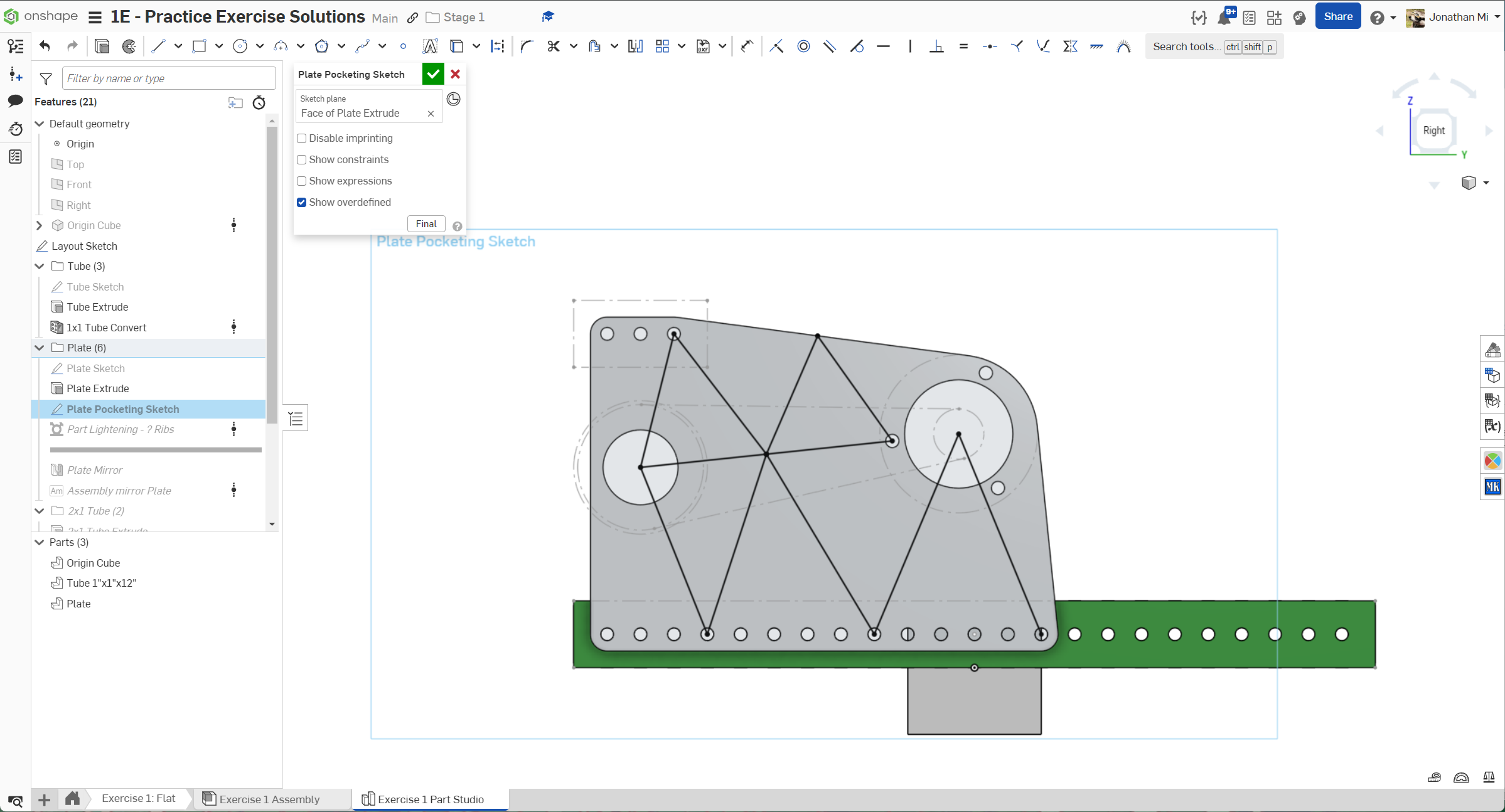Viewport: 1505px width, 812px height.
Task: Select the Trim tool scissors icon
Action: [553, 46]
